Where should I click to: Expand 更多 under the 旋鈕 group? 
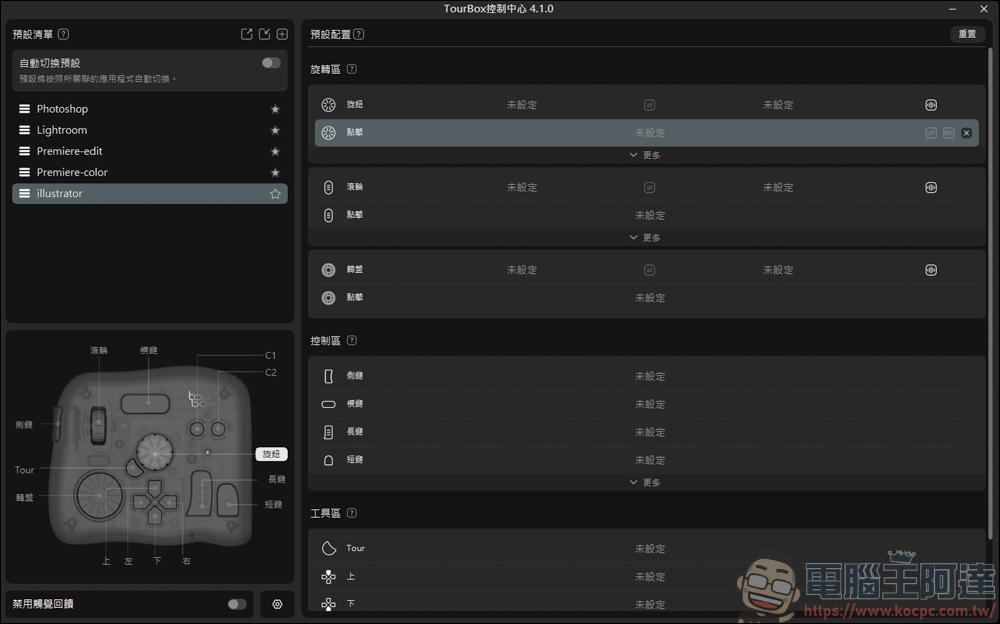[645, 155]
